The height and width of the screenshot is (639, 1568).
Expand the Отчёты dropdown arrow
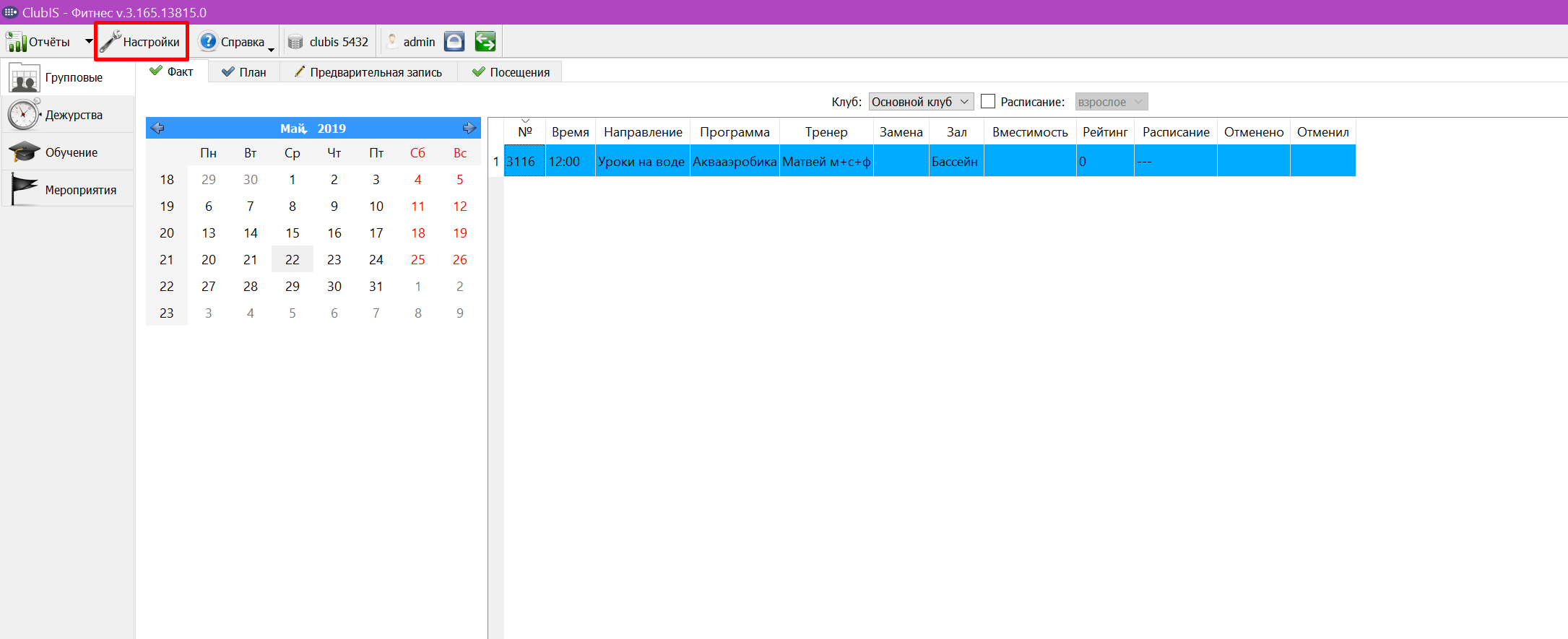(89, 41)
